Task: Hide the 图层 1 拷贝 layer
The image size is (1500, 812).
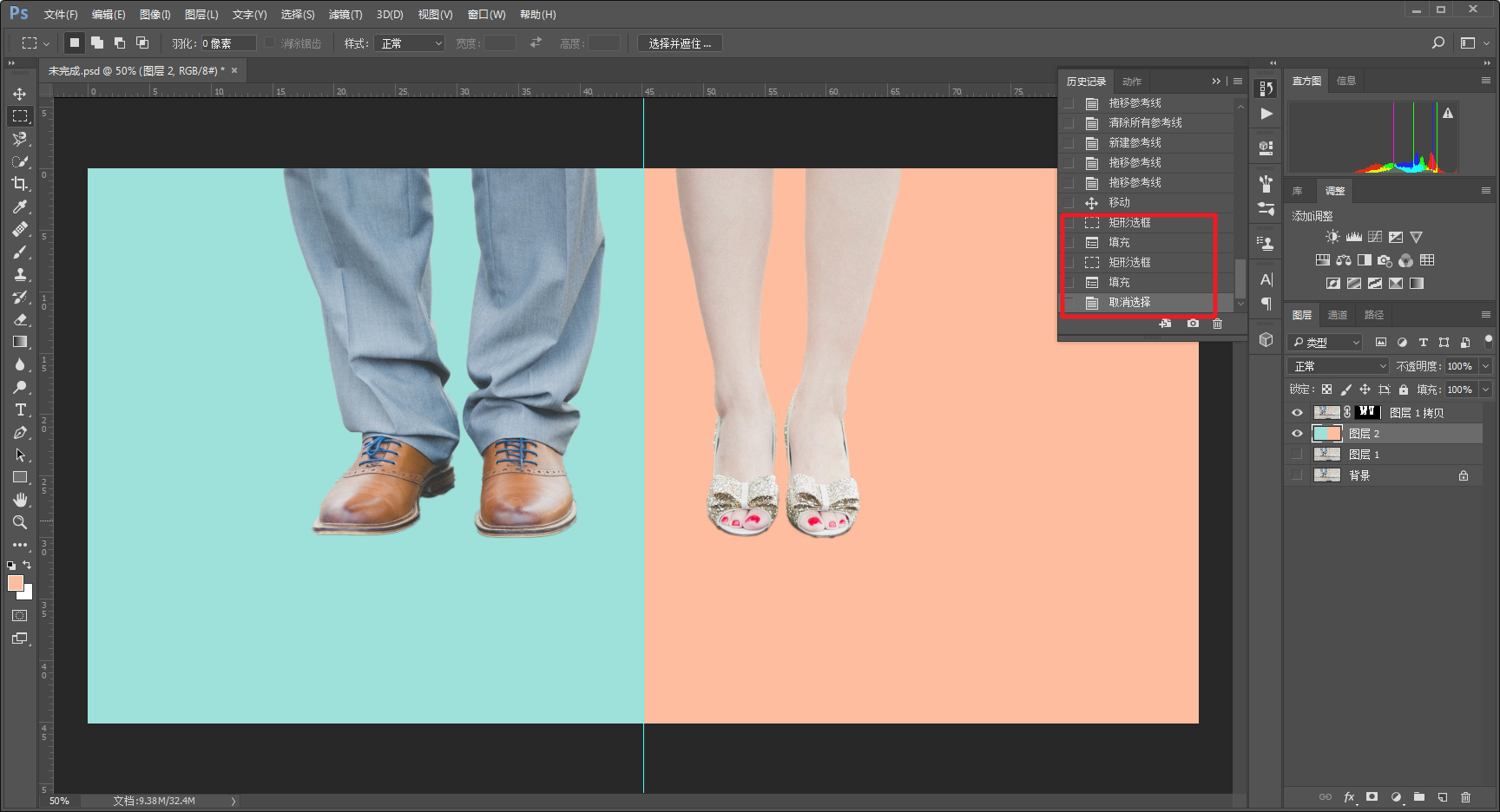Action: point(1297,413)
